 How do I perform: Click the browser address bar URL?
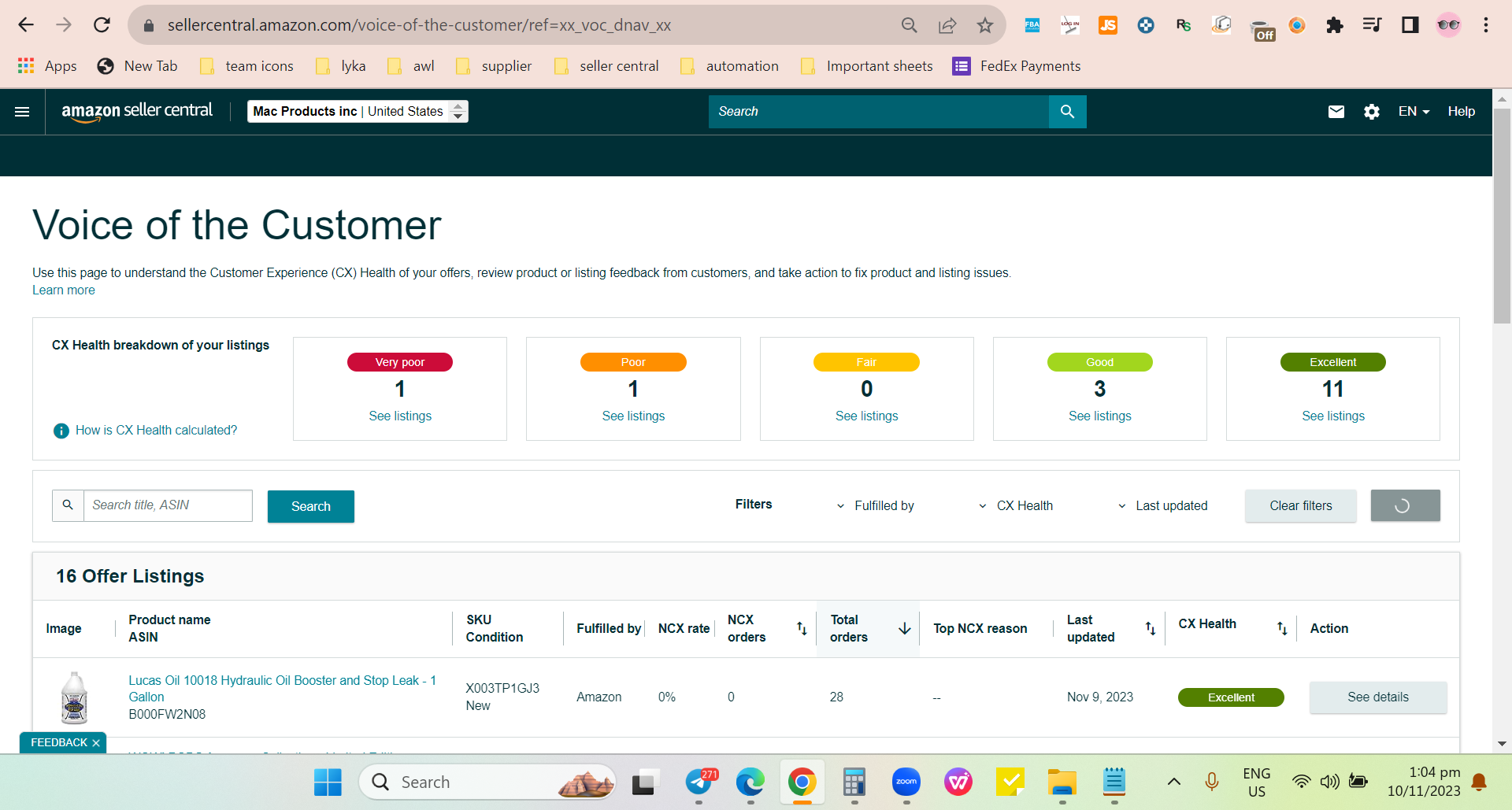click(419, 25)
